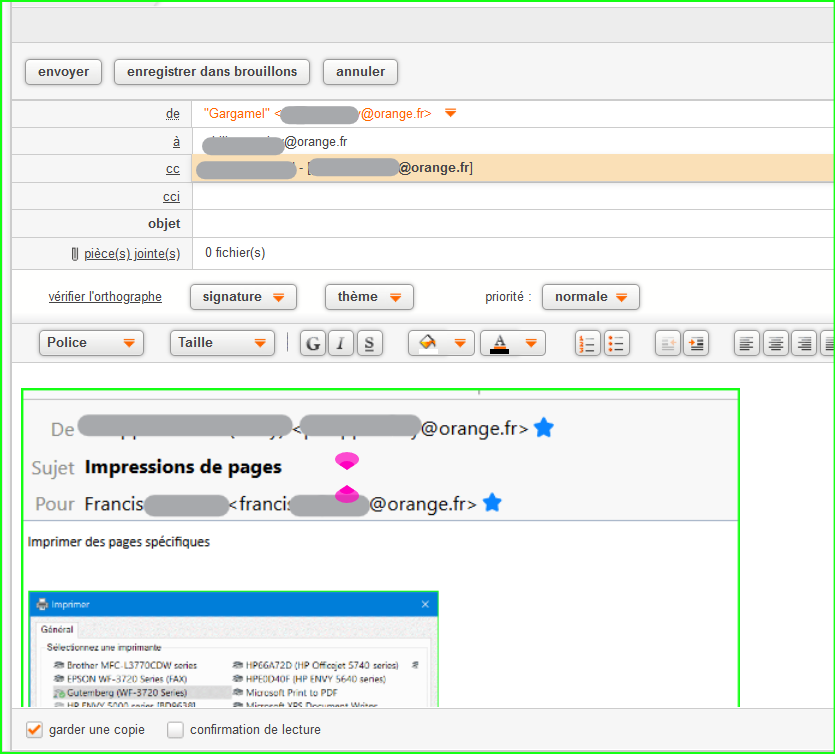Select the Général tab in Imprimer dialog
The height and width of the screenshot is (754, 835).
pos(57,629)
